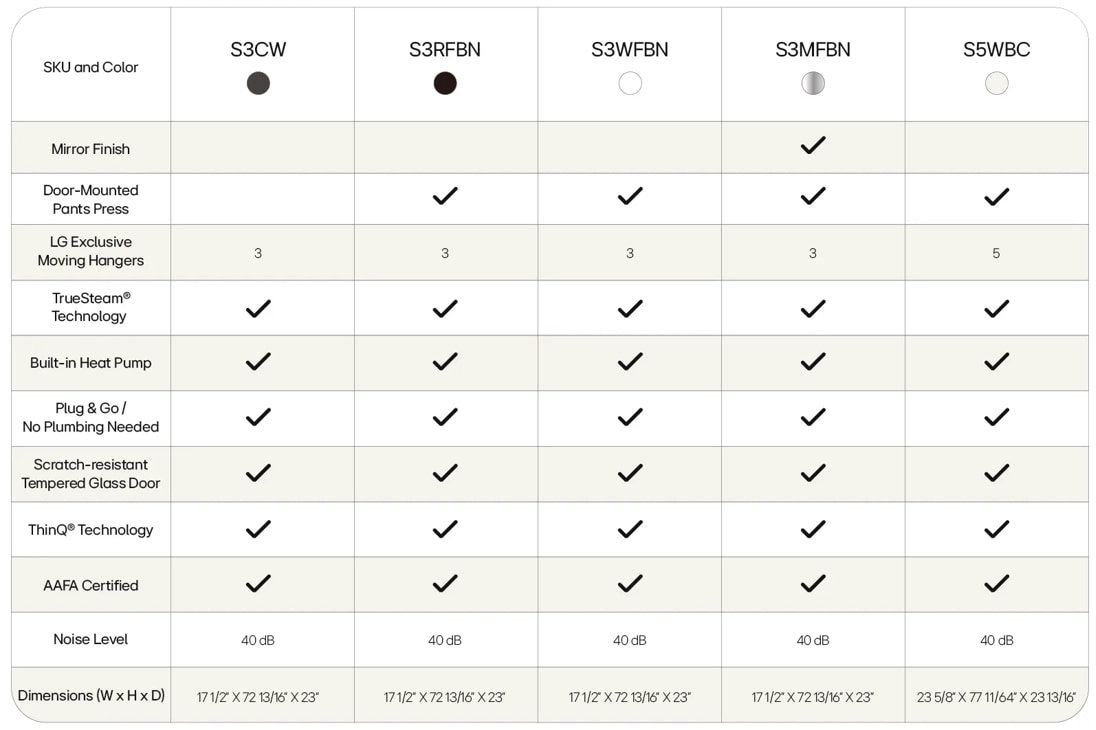
Task: Choose the S3MFBN mirror silver swatch
Action: click(813, 84)
